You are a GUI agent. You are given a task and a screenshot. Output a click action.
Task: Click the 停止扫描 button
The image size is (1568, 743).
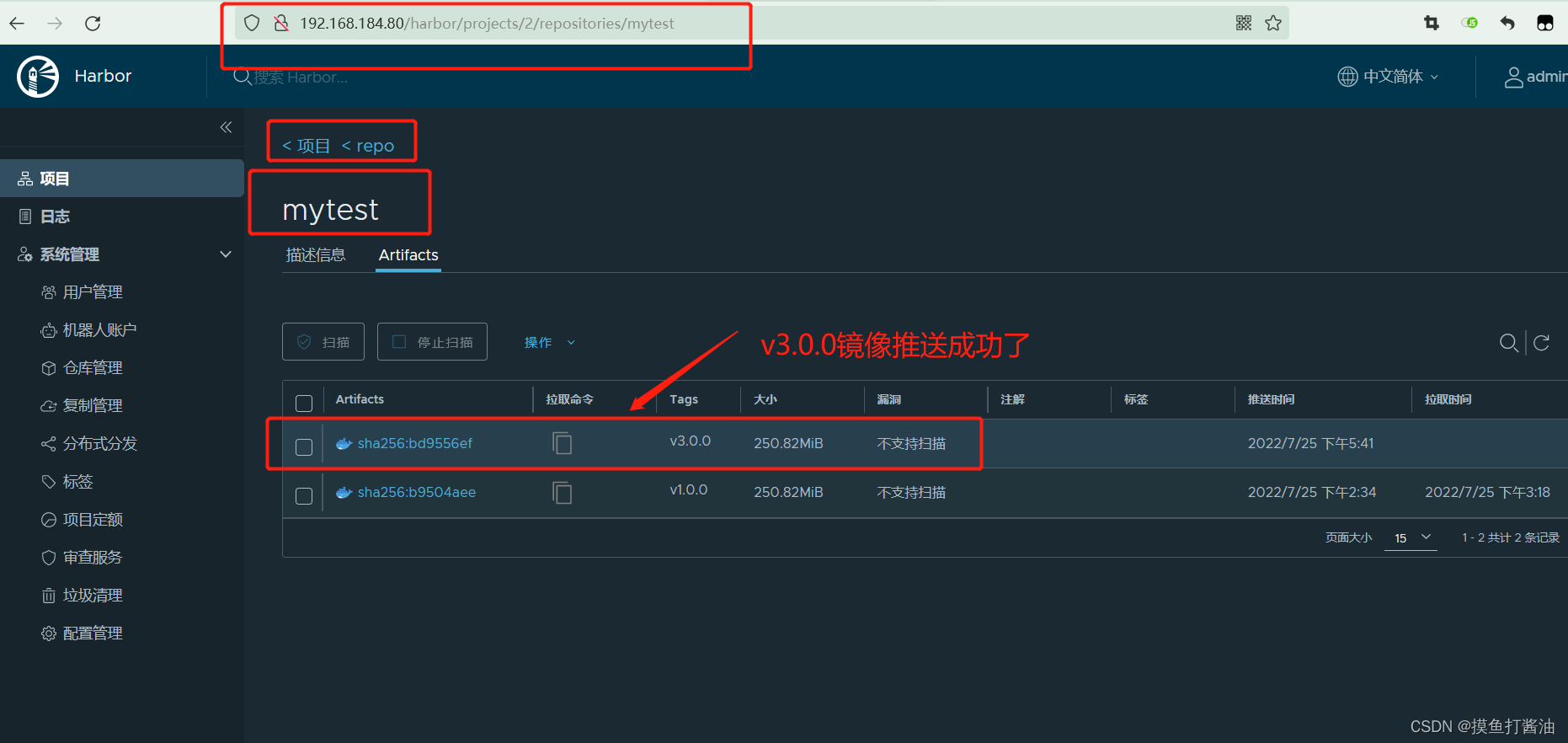point(432,342)
